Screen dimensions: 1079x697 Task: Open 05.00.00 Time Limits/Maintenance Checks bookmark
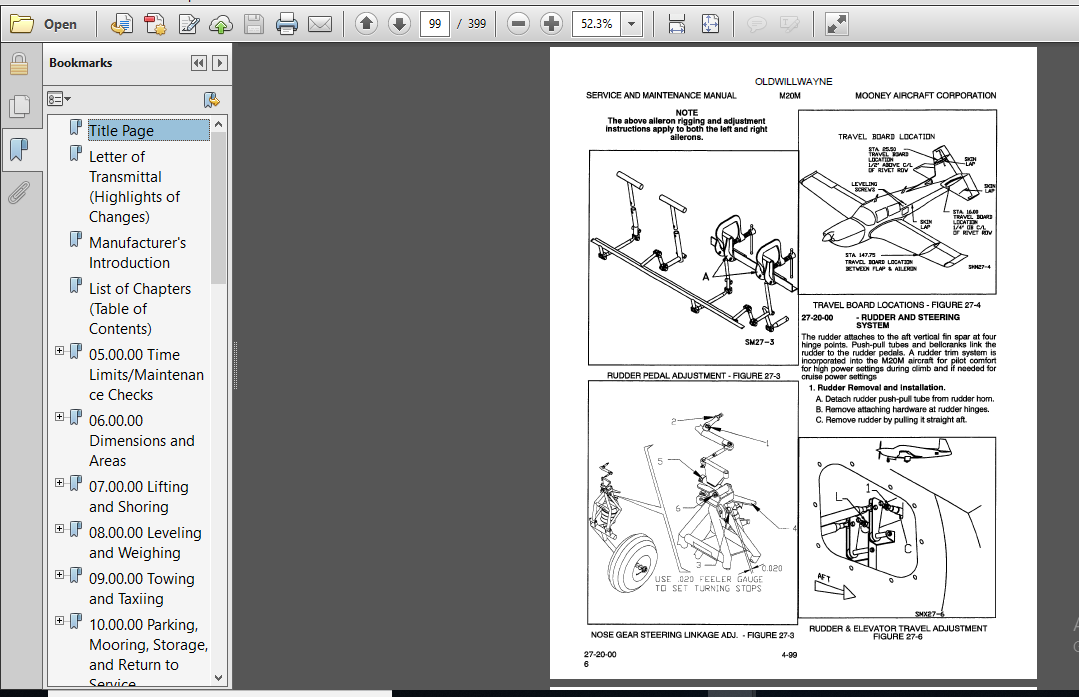[x=147, y=375]
